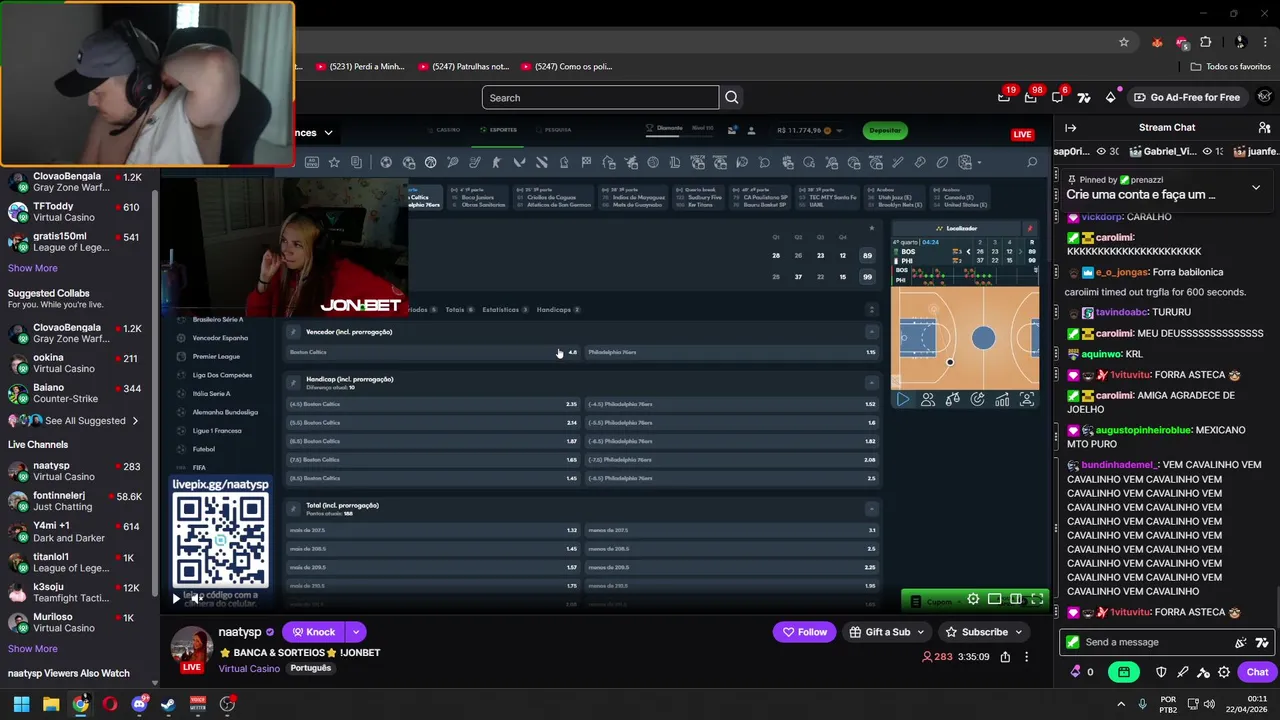Toggle mini player mode icon

point(994,599)
